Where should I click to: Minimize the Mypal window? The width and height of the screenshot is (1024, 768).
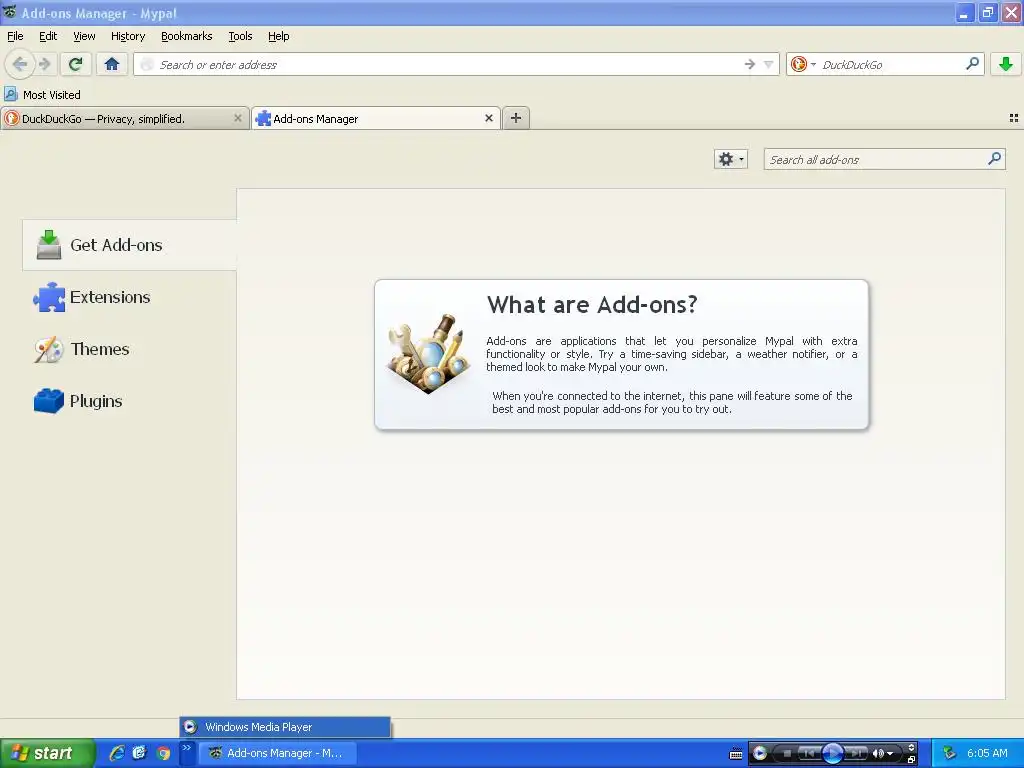point(964,12)
